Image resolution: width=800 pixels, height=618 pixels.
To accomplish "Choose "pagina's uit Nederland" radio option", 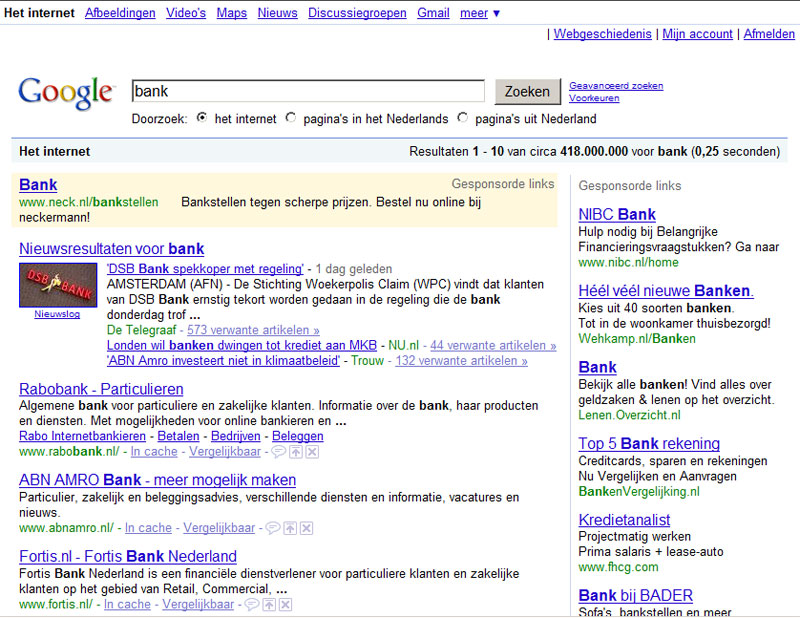I will click(462, 118).
